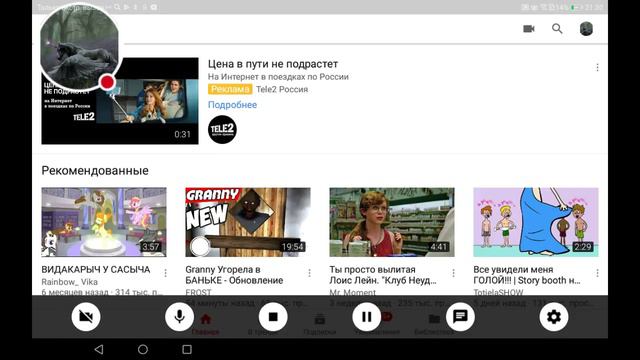The width and height of the screenshot is (640, 360).
Task: Tap the red record indicator dot
Action: pyautogui.click(x=107, y=82)
